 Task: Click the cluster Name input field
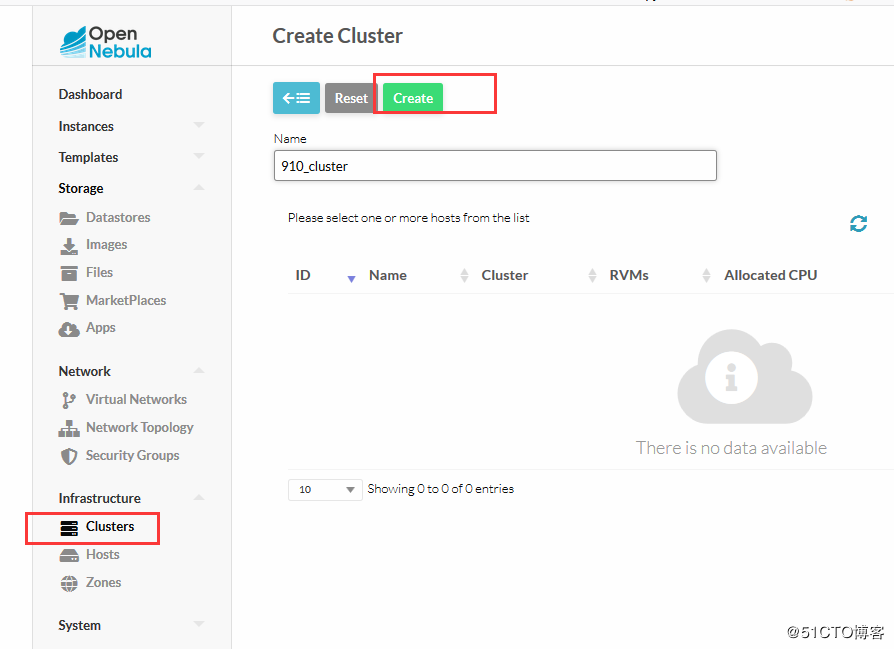[495, 166]
